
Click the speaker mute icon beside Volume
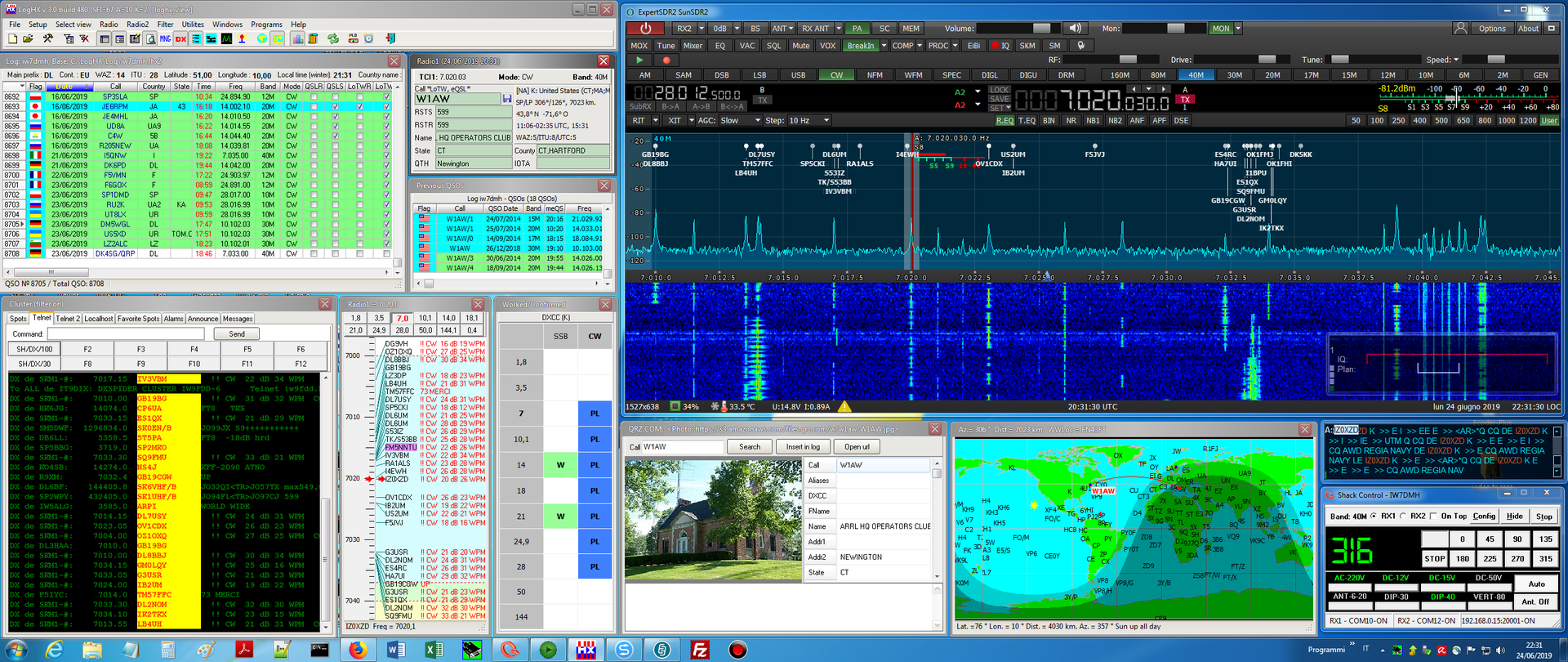pyautogui.click(x=1076, y=29)
